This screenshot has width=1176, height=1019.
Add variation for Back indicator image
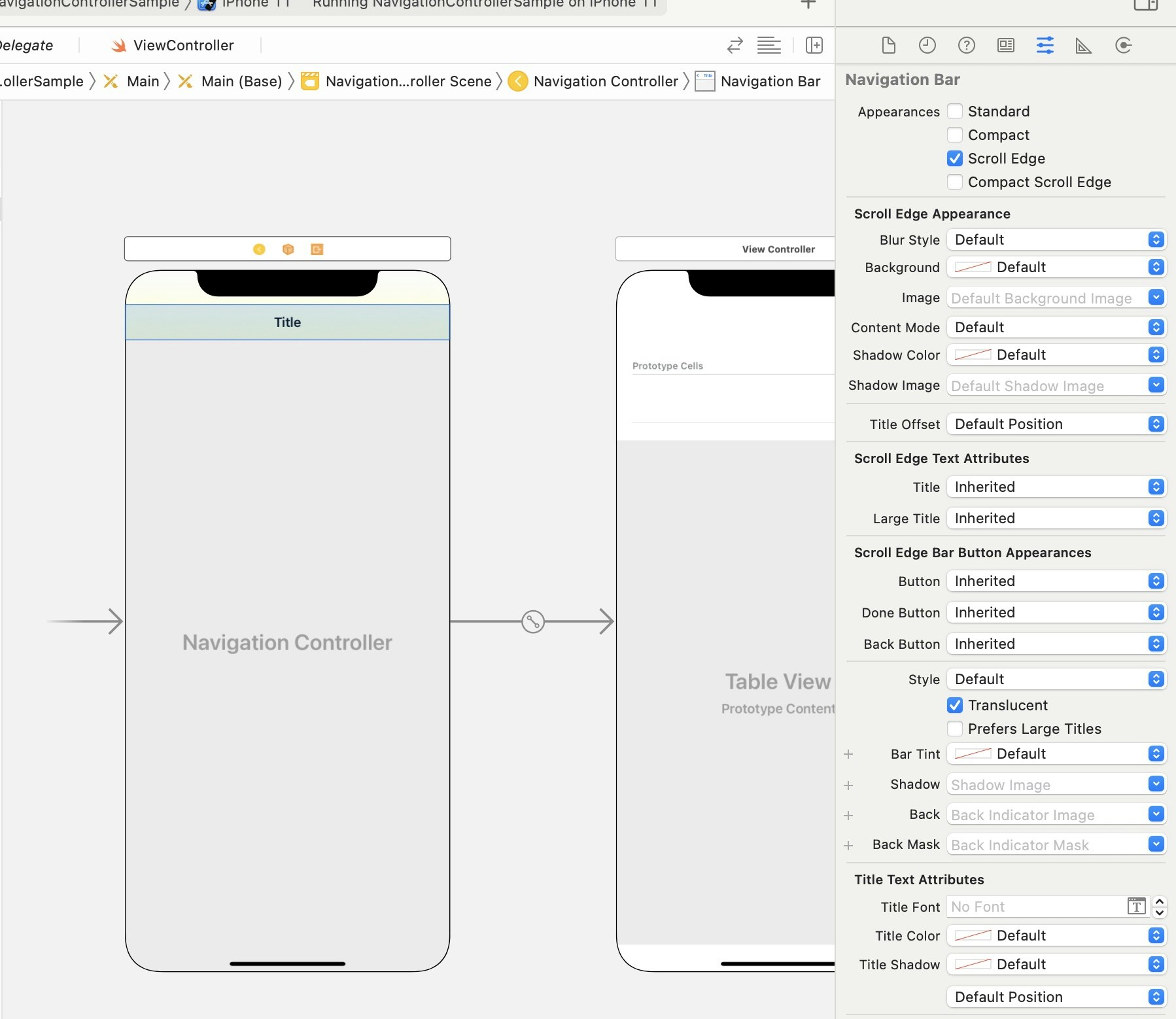(848, 815)
